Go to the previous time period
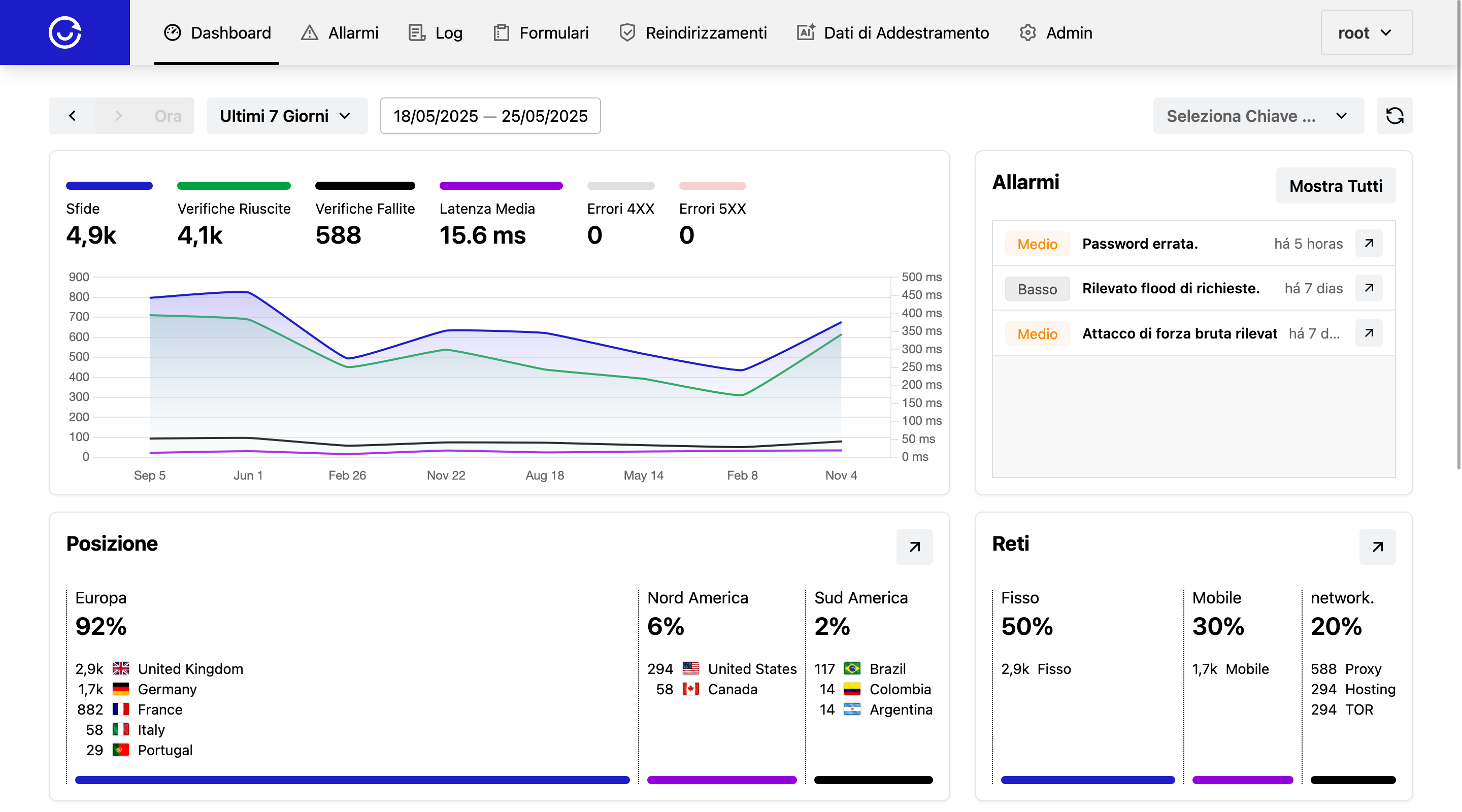This screenshot has width=1462, height=812. point(72,116)
